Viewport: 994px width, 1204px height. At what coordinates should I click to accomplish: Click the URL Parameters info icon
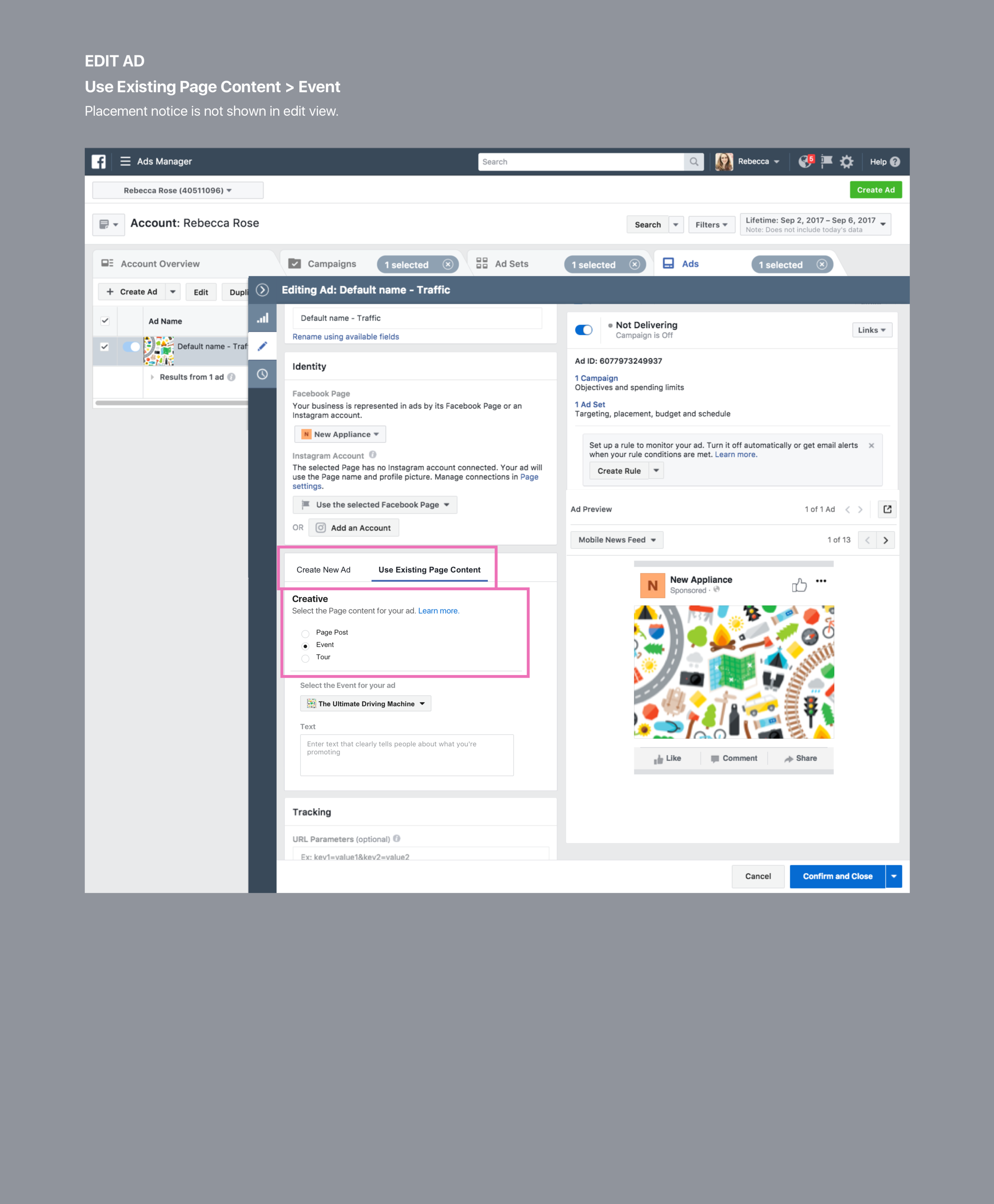[x=397, y=838]
